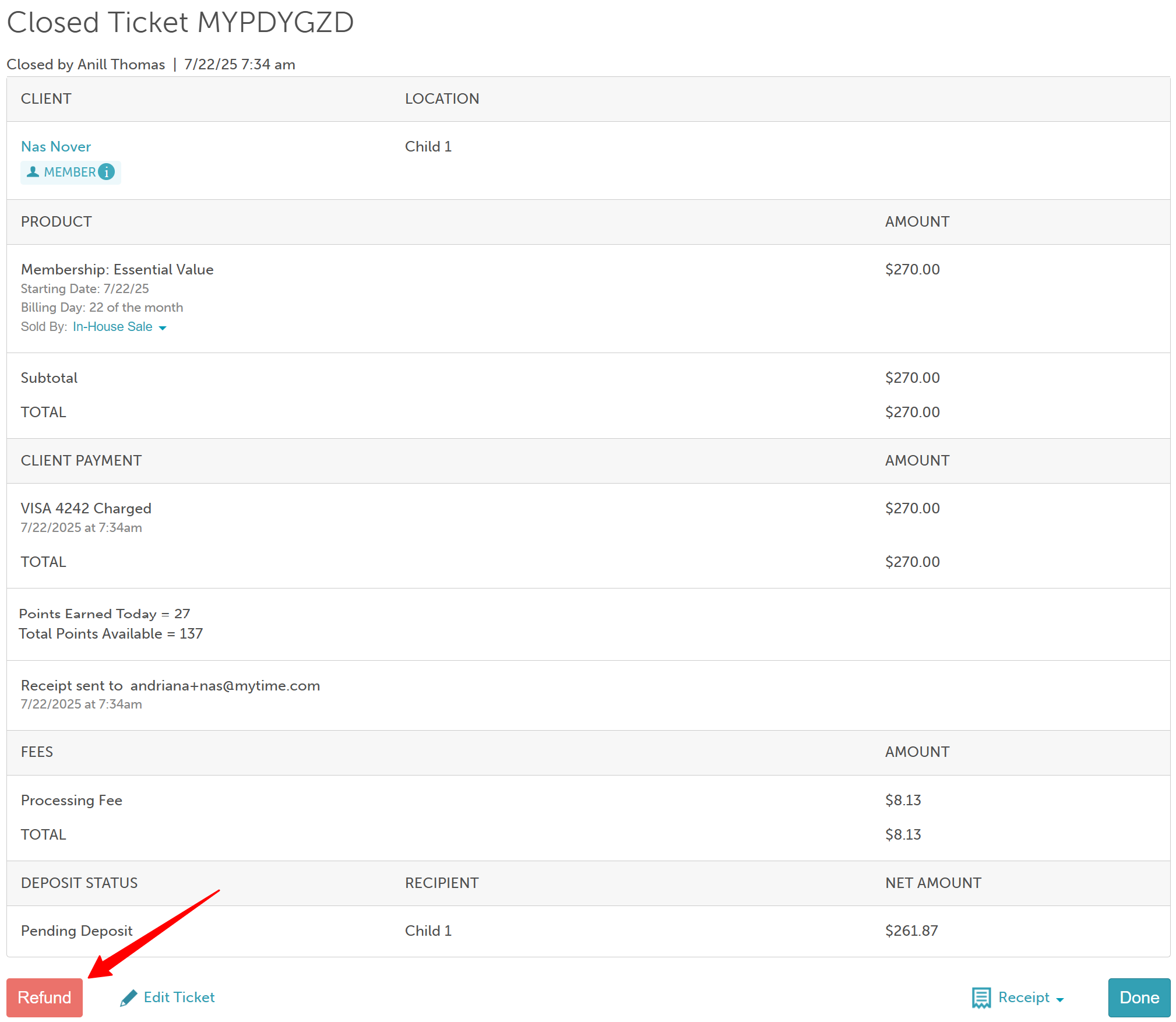The height and width of the screenshot is (1022, 1176).
Task: Click the VISA 4242 Charged payment entry
Action: (x=86, y=509)
